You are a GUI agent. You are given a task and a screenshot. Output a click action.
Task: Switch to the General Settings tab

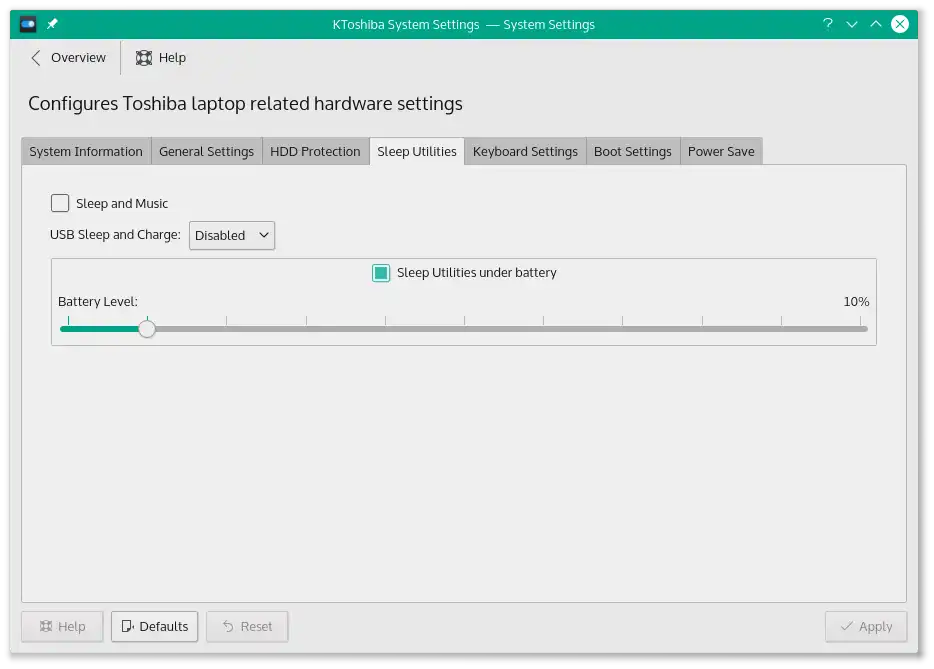tap(206, 151)
